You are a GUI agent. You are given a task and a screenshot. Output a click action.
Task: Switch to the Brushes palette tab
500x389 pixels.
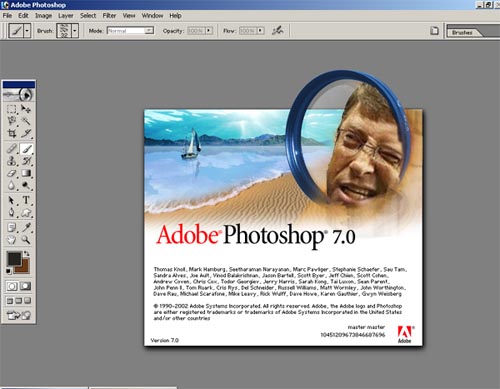tap(462, 33)
